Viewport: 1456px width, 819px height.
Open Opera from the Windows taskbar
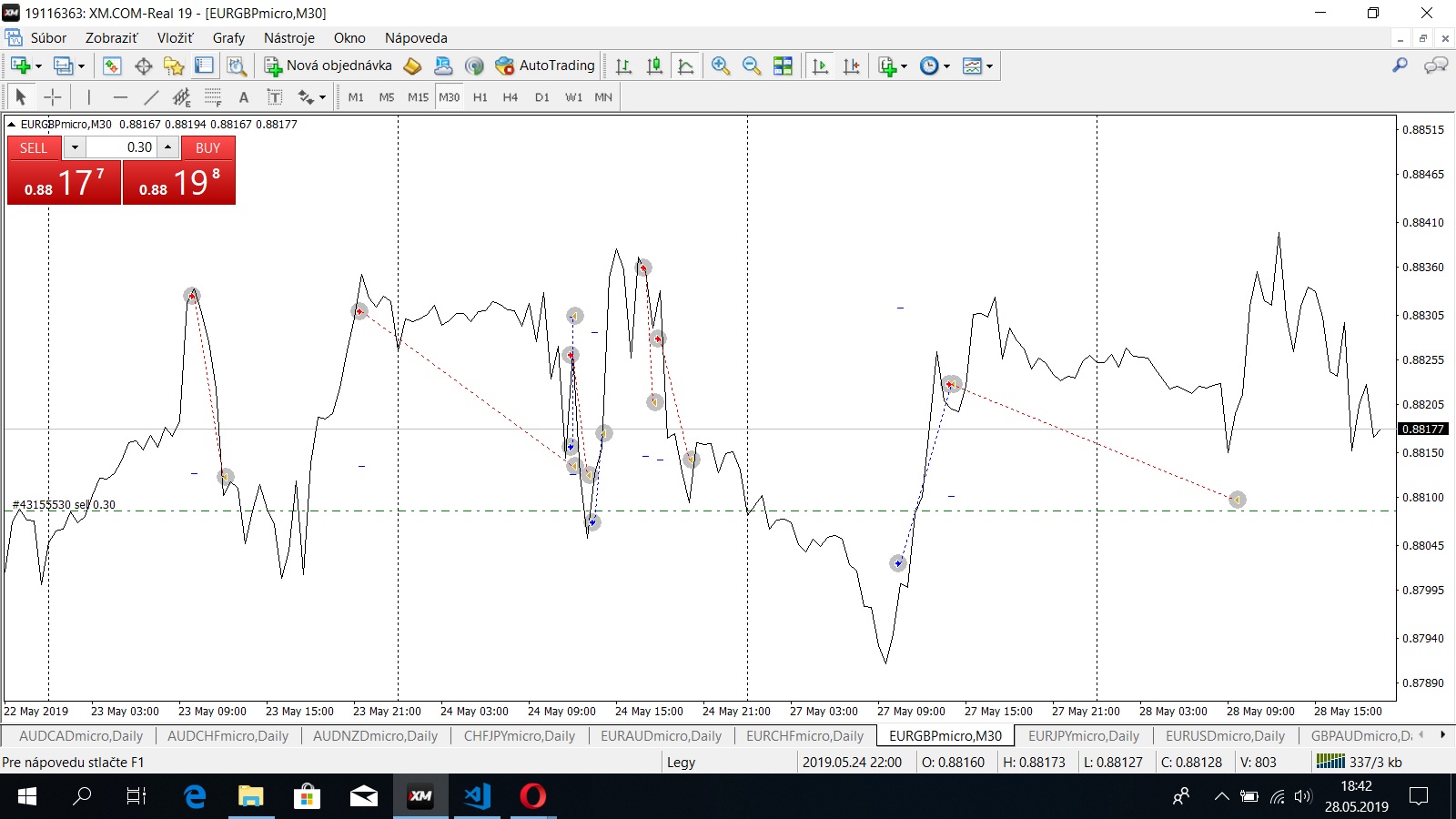(x=532, y=796)
